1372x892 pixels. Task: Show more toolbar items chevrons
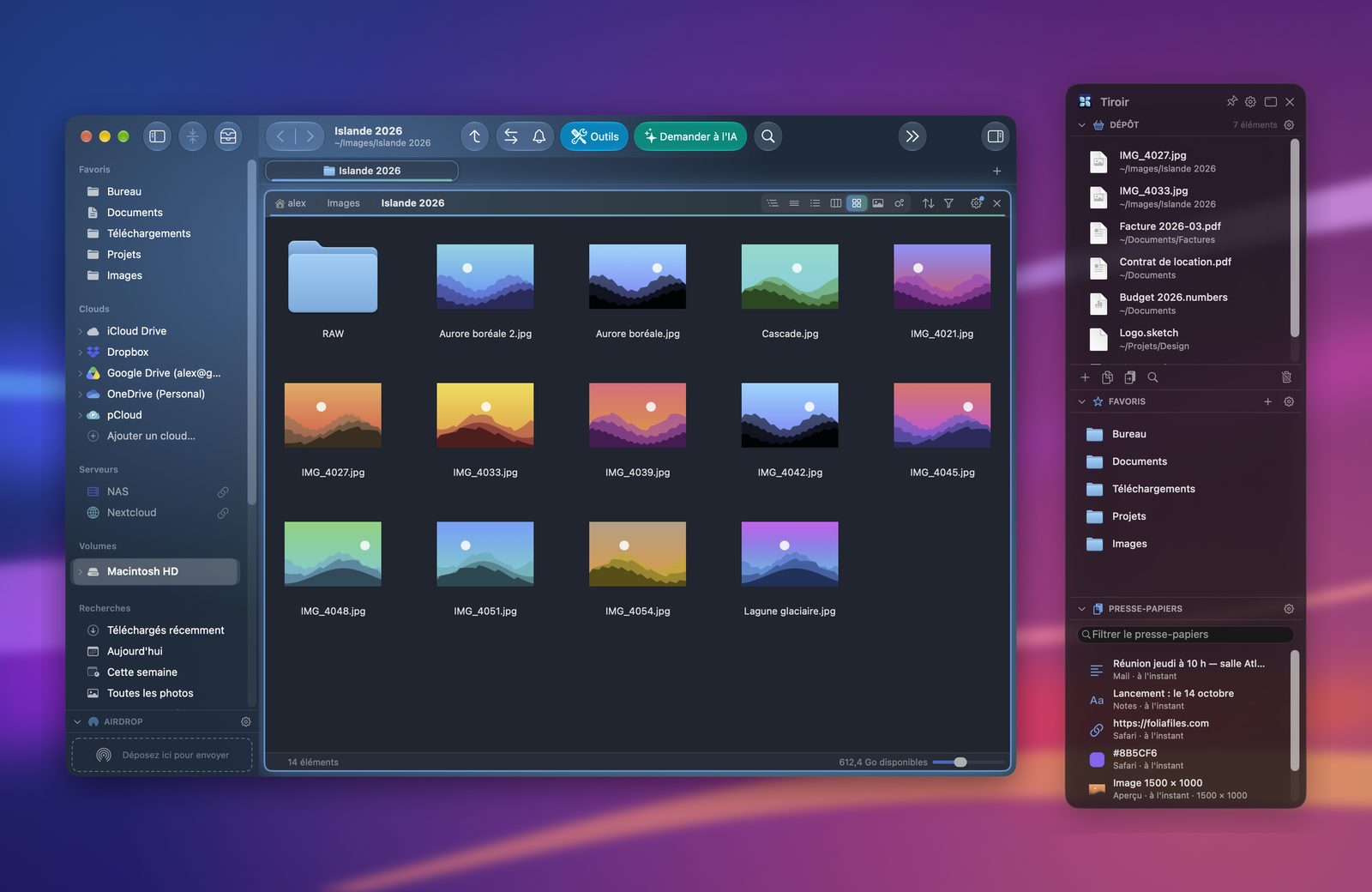pos(912,136)
